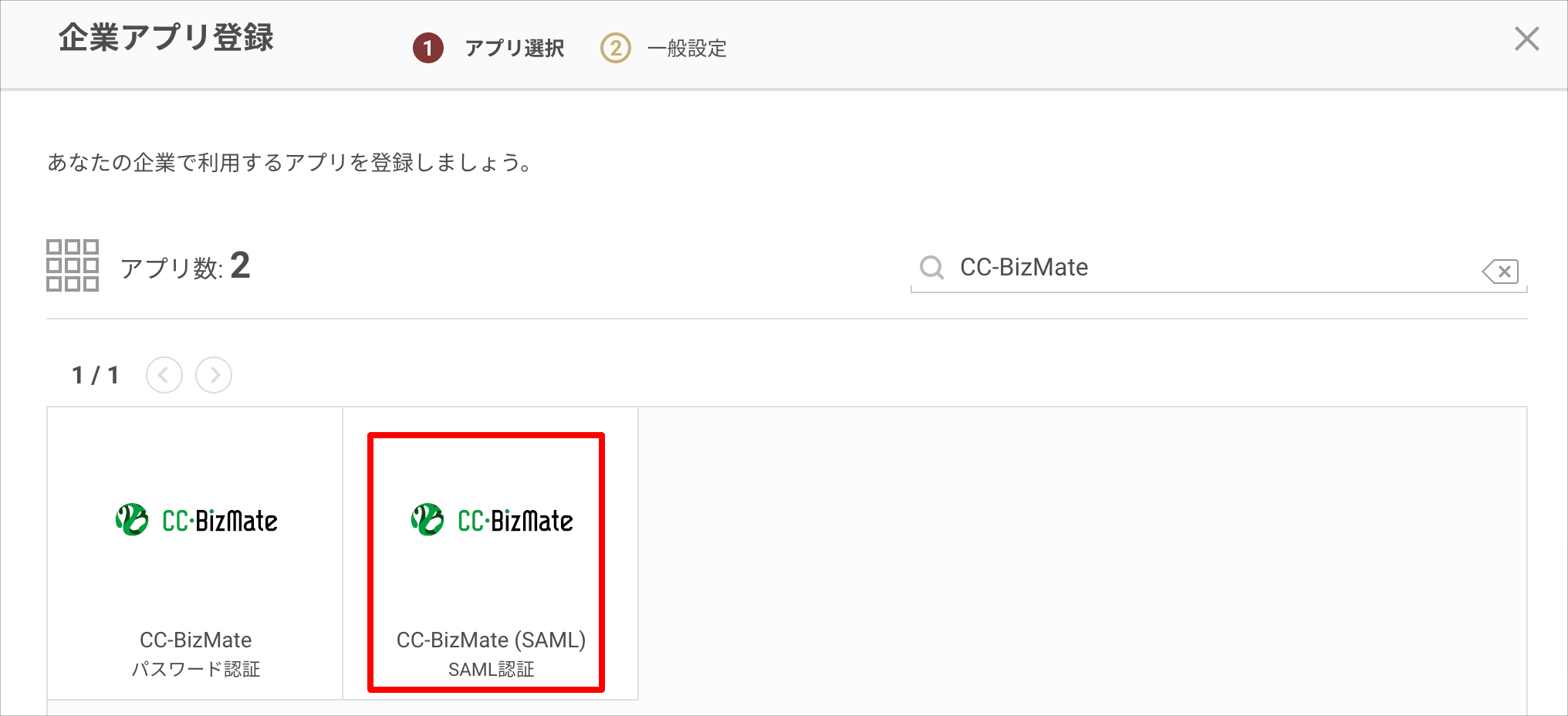The height and width of the screenshot is (716, 1568).
Task: Close the 企業アプリ登録 dialog
Action: pyautogui.click(x=1526, y=39)
